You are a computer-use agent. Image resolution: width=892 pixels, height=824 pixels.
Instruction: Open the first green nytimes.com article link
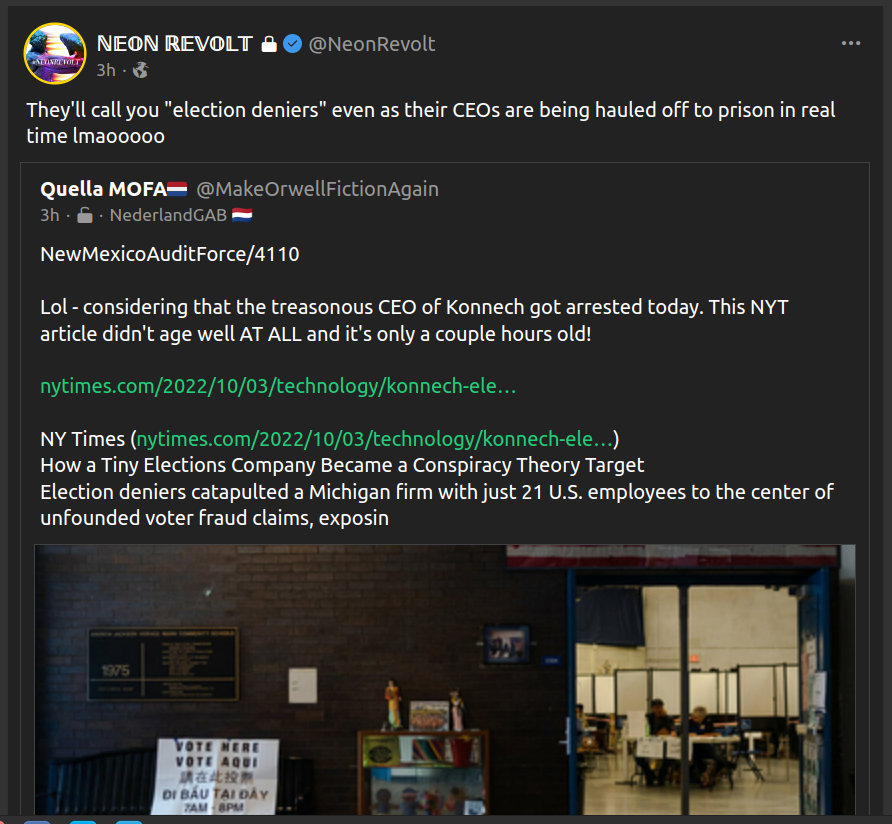pyautogui.click(x=278, y=386)
